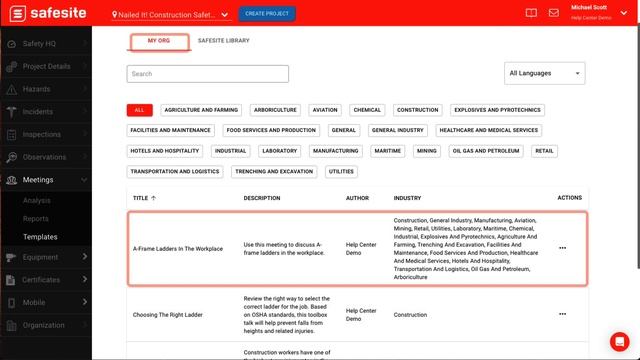
Task: Filter by Hotels And Hospitality
Action: (164, 151)
